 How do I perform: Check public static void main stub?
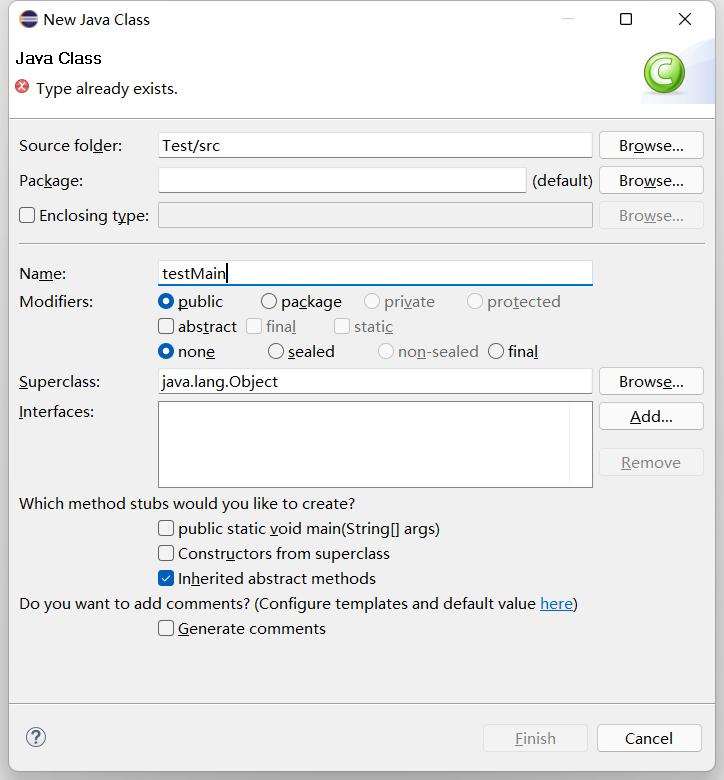(x=166, y=528)
